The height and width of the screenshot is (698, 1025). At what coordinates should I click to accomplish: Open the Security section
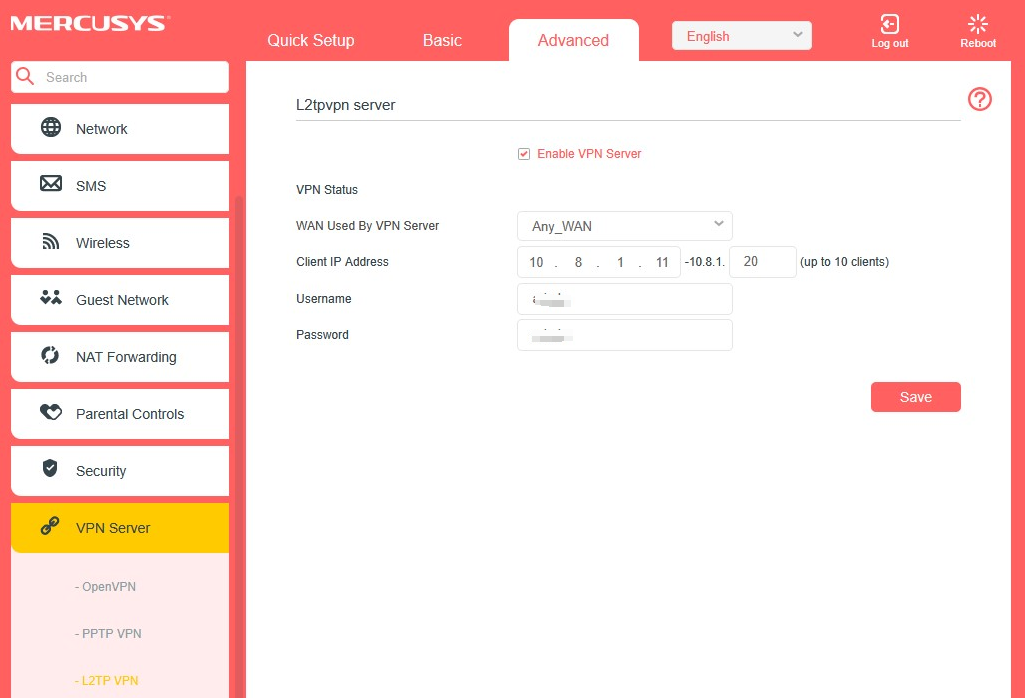click(100, 471)
